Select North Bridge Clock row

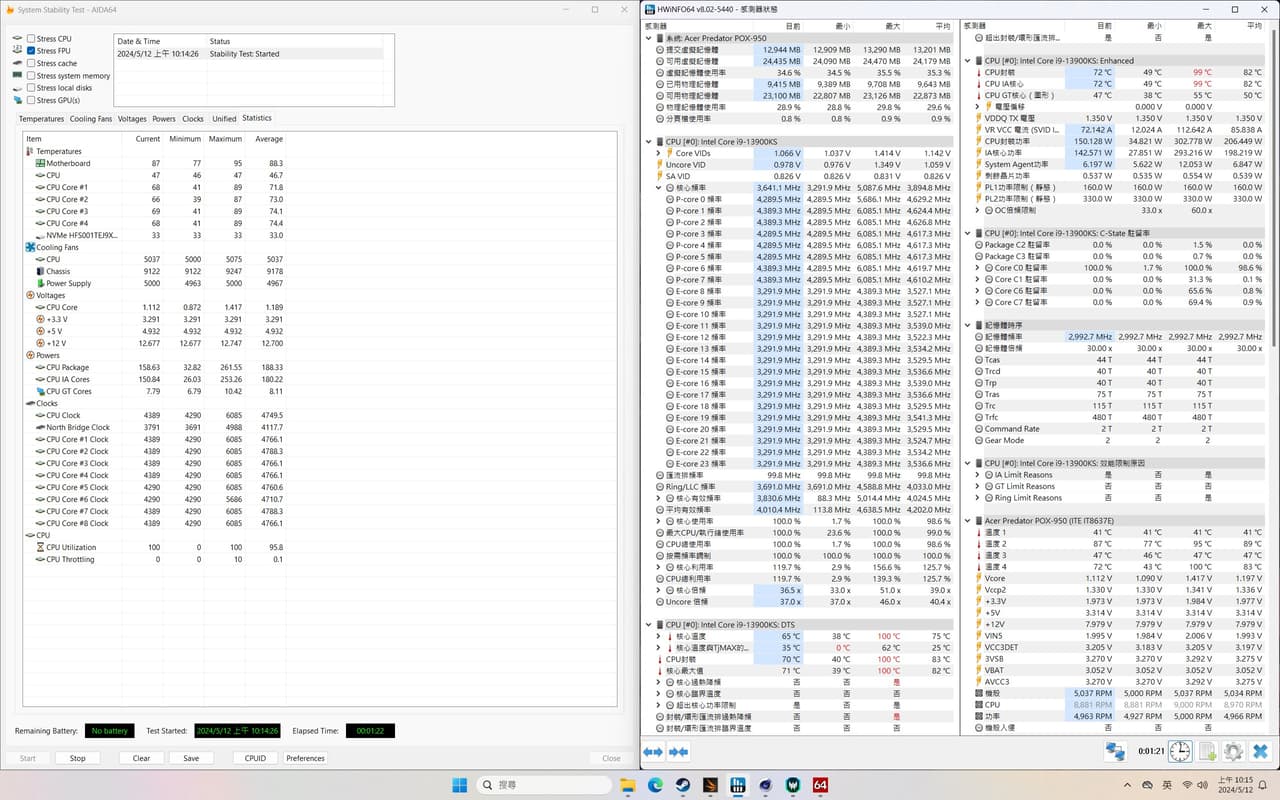pyautogui.click(x=153, y=427)
